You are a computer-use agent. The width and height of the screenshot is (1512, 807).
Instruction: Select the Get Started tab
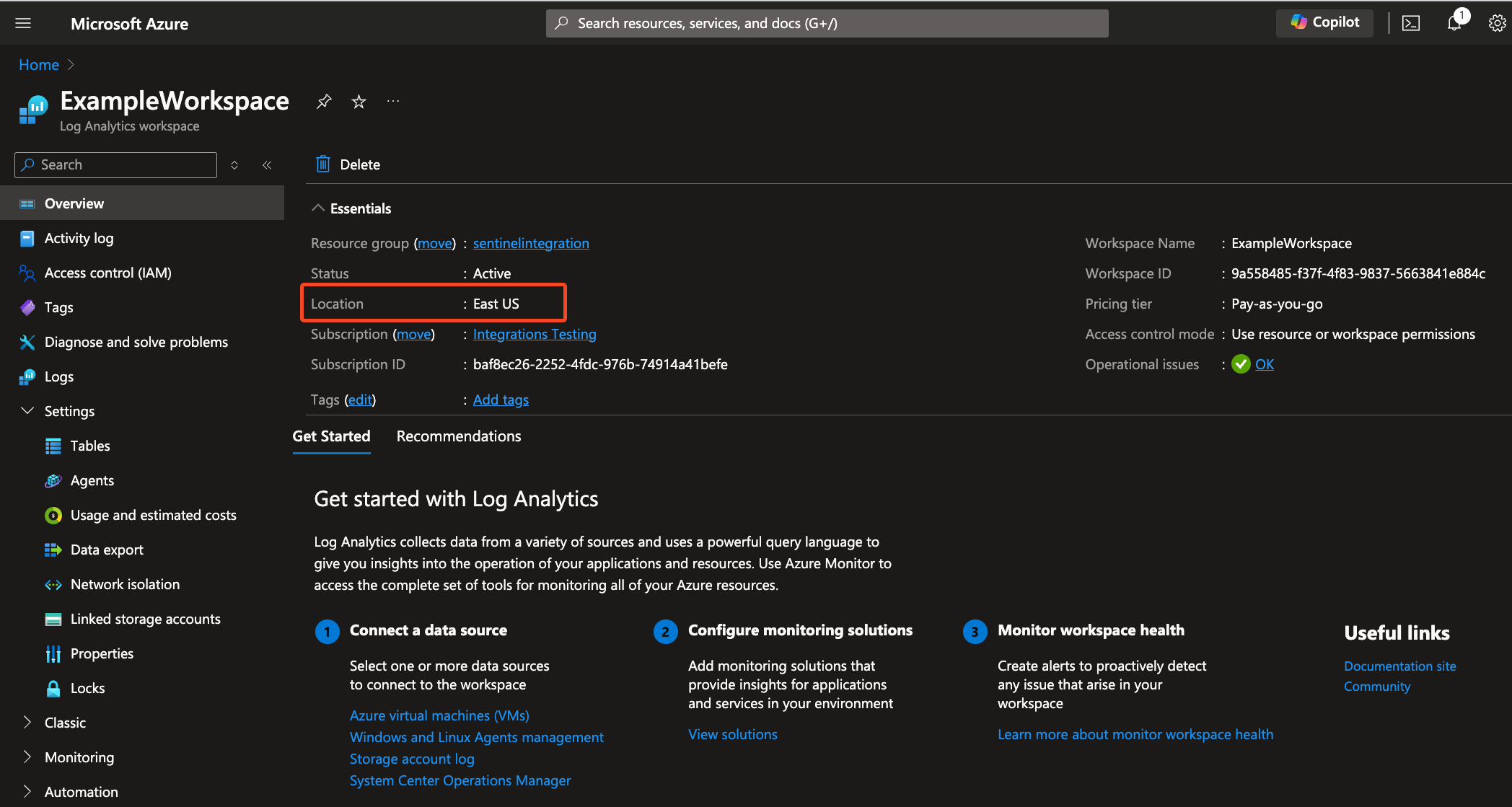331,436
